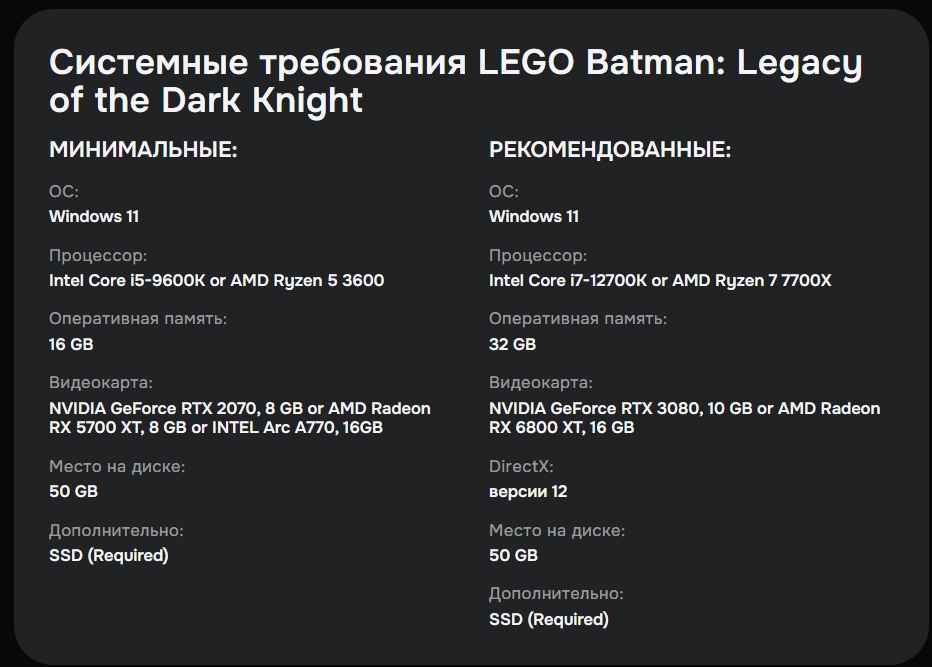Viewport: 932px width, 667px height.
Task: Click the DirectX label
Action: click(521, 466)
